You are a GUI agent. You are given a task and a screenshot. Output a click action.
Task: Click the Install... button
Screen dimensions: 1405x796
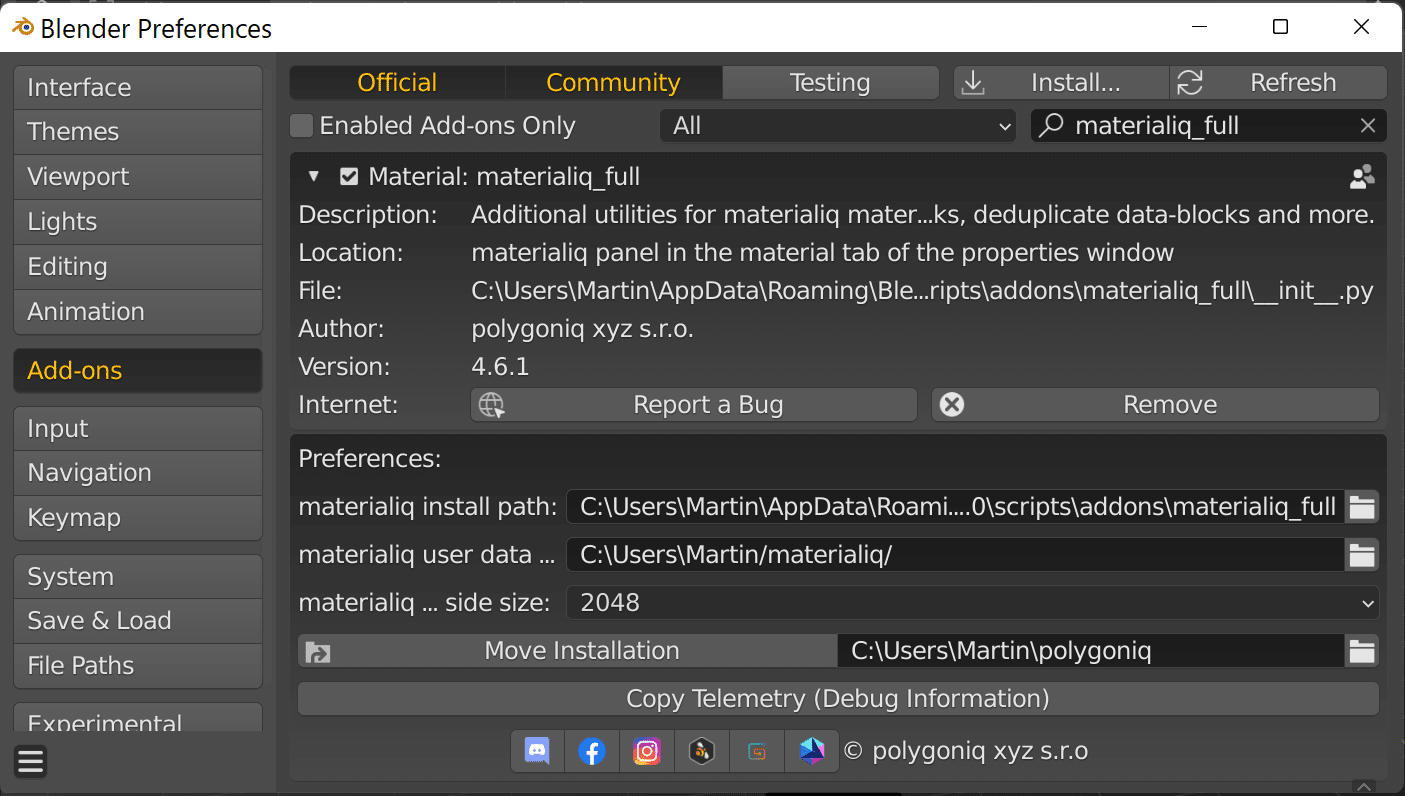(x=1061, y=83)
